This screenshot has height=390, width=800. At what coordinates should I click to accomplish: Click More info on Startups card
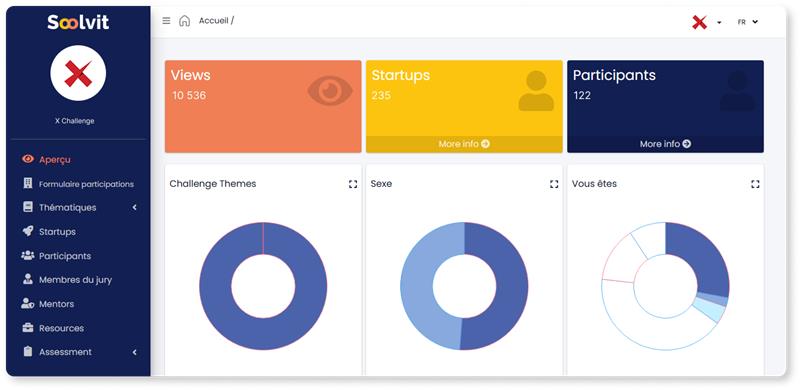(x=464, y=144)
